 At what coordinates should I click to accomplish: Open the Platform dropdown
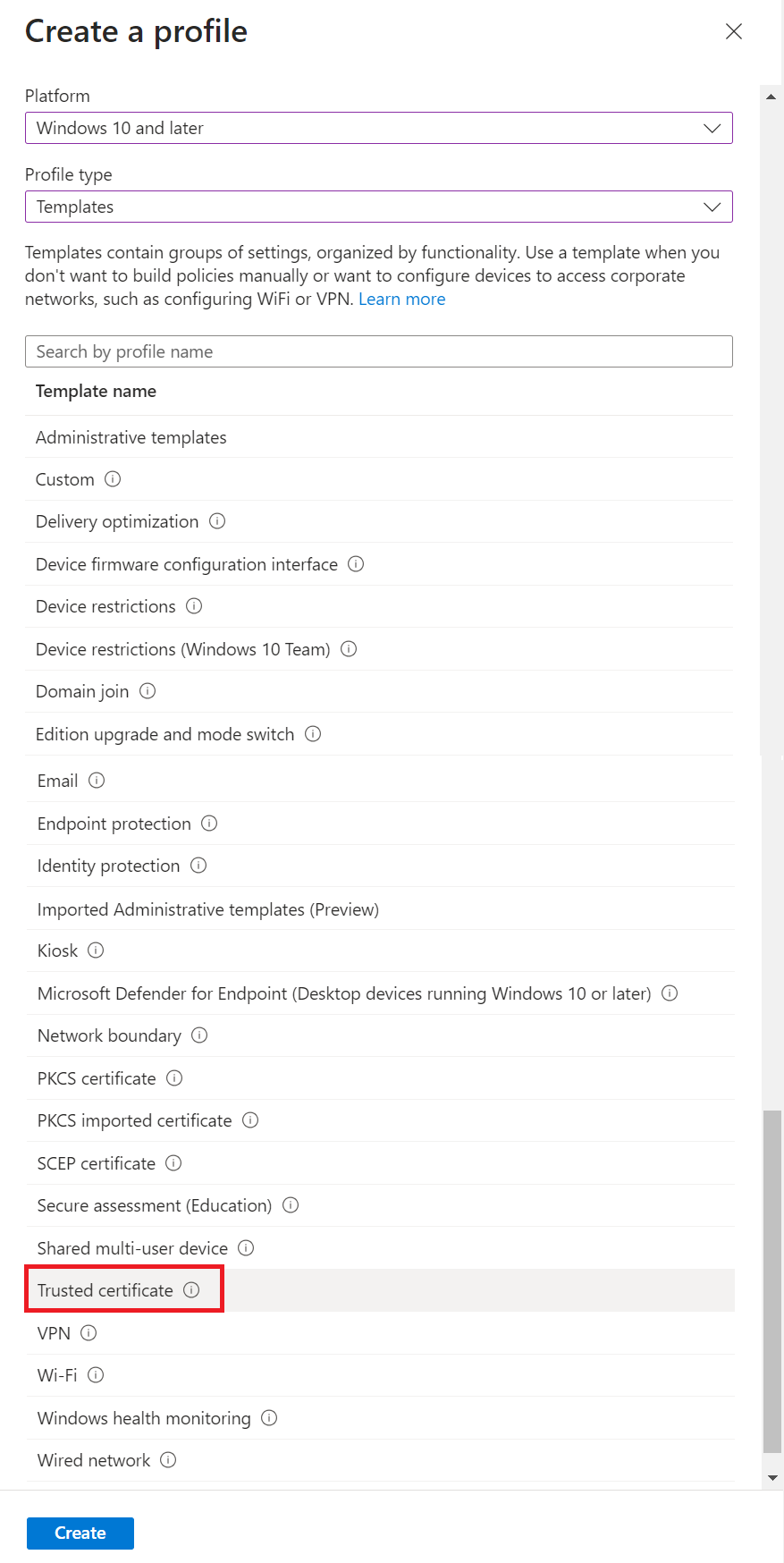tap(378, 128)
